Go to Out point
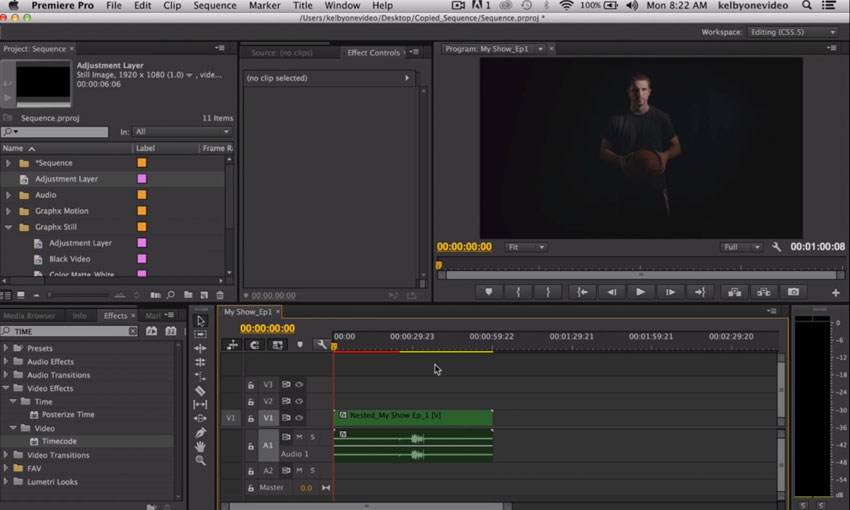Image resolution: width=850 pixels, height=510 pixels. (x=700, y=292)
